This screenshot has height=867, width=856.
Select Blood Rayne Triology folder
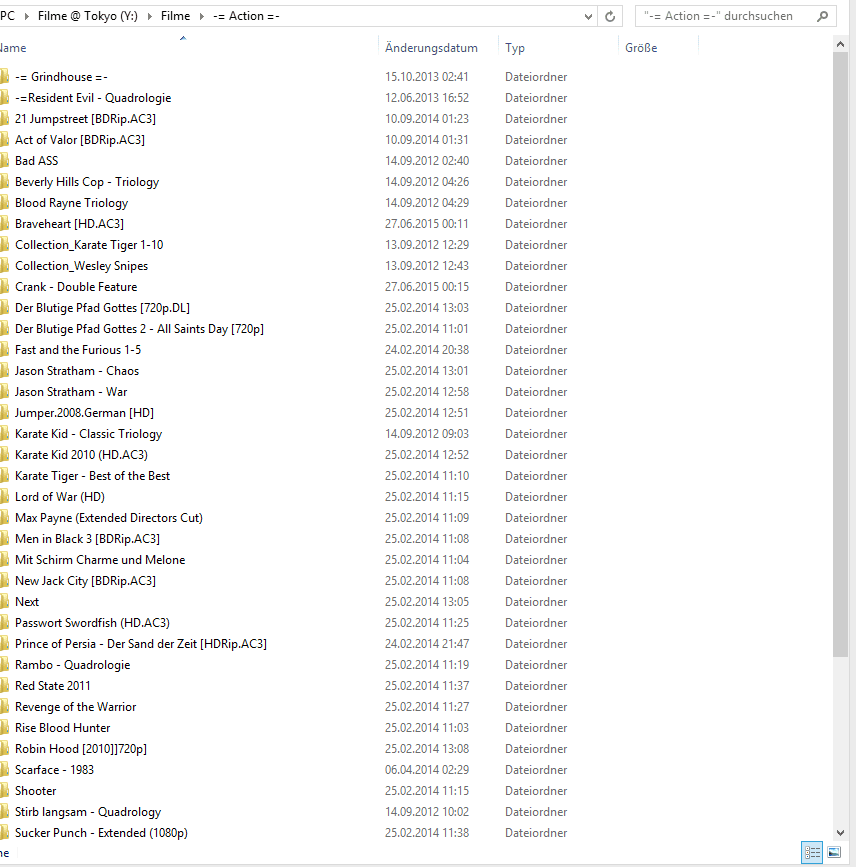pyautogui.click(x=71, y=203)
